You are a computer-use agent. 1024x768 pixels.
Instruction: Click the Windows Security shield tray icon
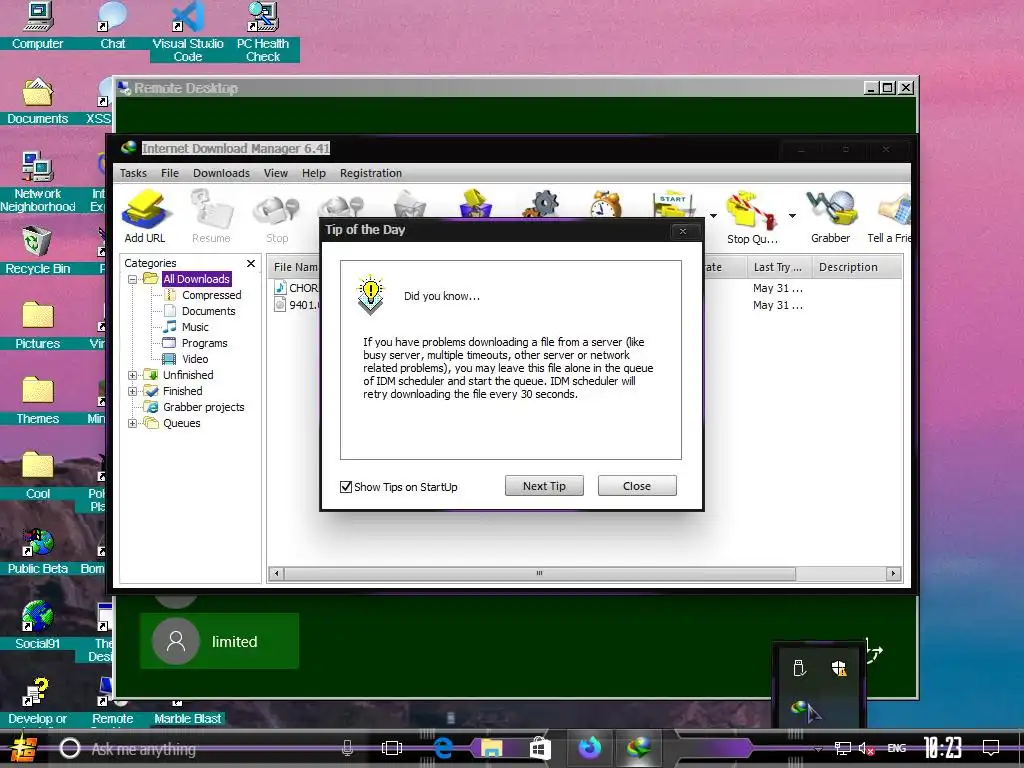tap(839, 668)
